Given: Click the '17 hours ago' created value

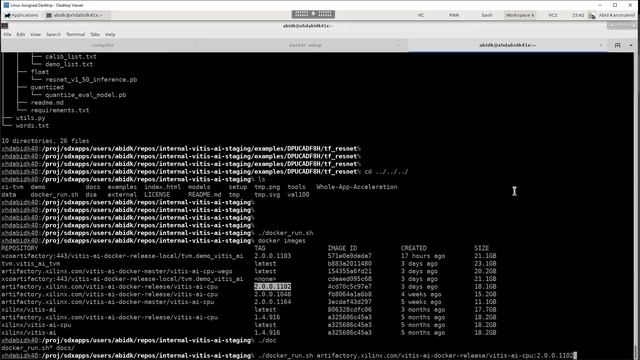Looking at the screenshot, I should click(422, 256).
